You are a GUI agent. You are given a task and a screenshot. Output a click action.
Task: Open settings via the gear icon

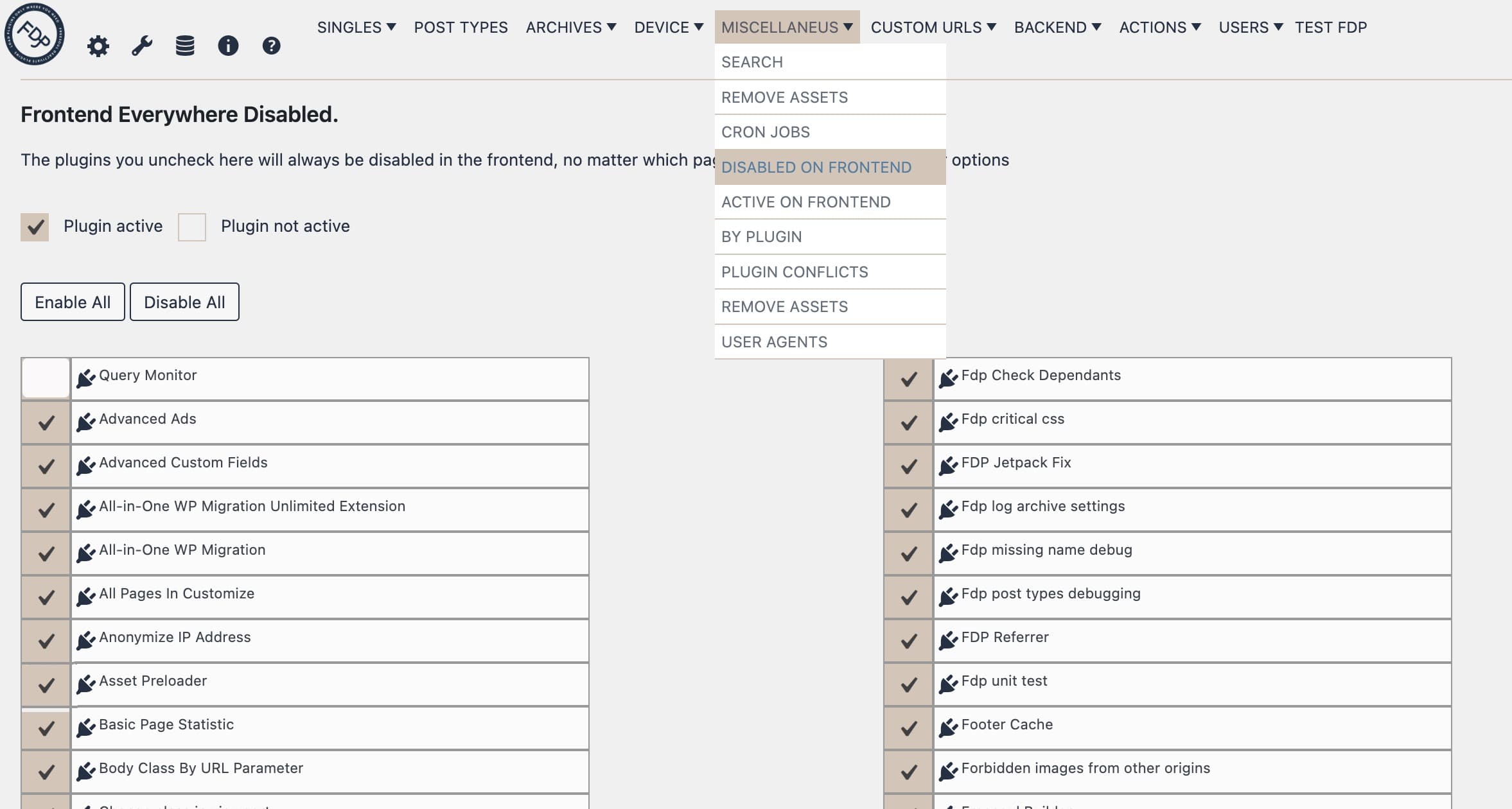[98, 46]
